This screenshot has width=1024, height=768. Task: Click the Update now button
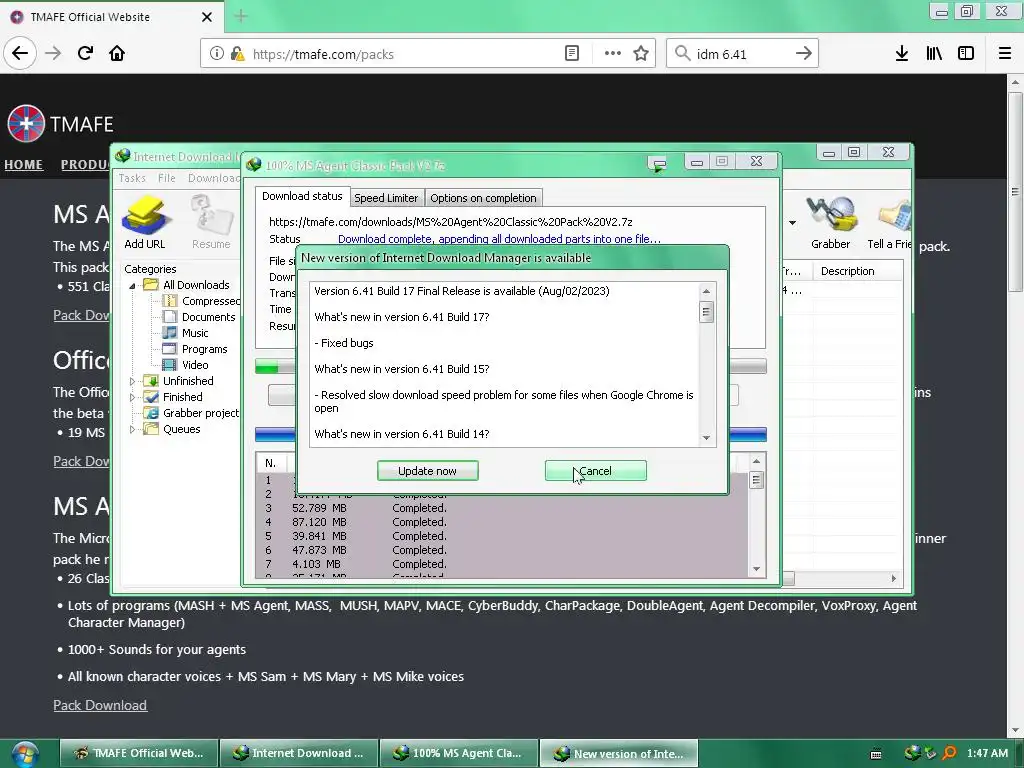(x=428, y=471)
